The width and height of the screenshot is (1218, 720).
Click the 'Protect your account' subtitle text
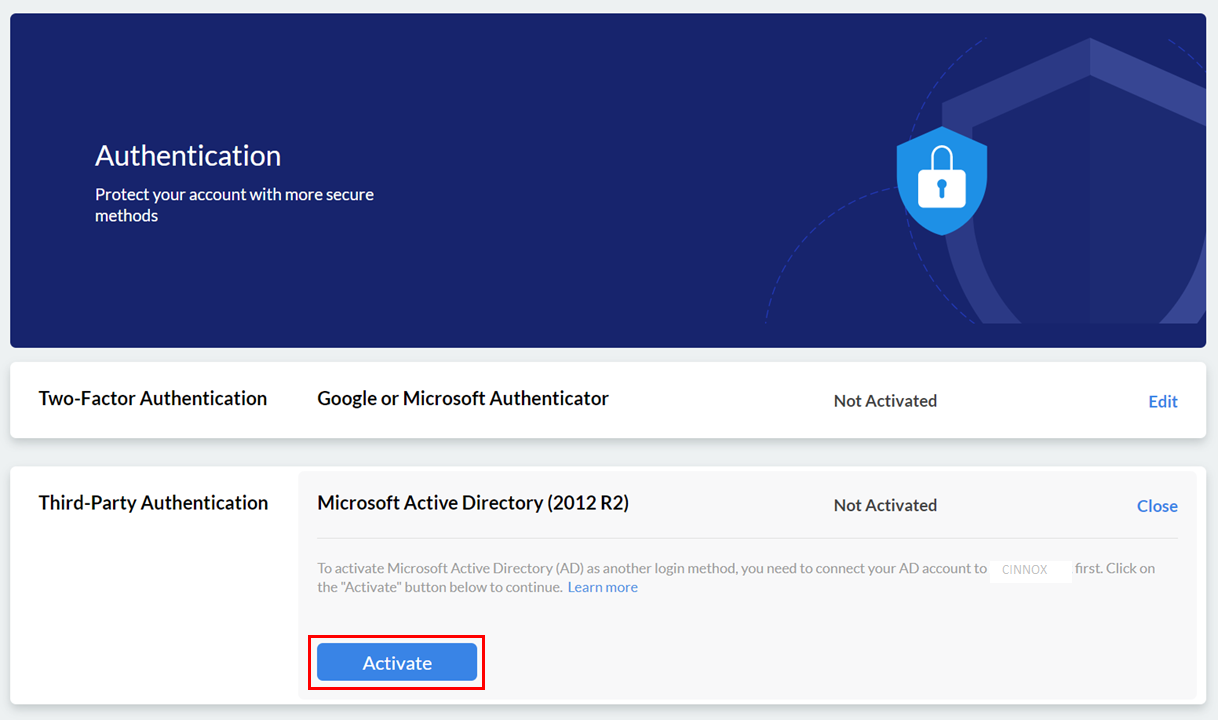[x=234, y=205]
